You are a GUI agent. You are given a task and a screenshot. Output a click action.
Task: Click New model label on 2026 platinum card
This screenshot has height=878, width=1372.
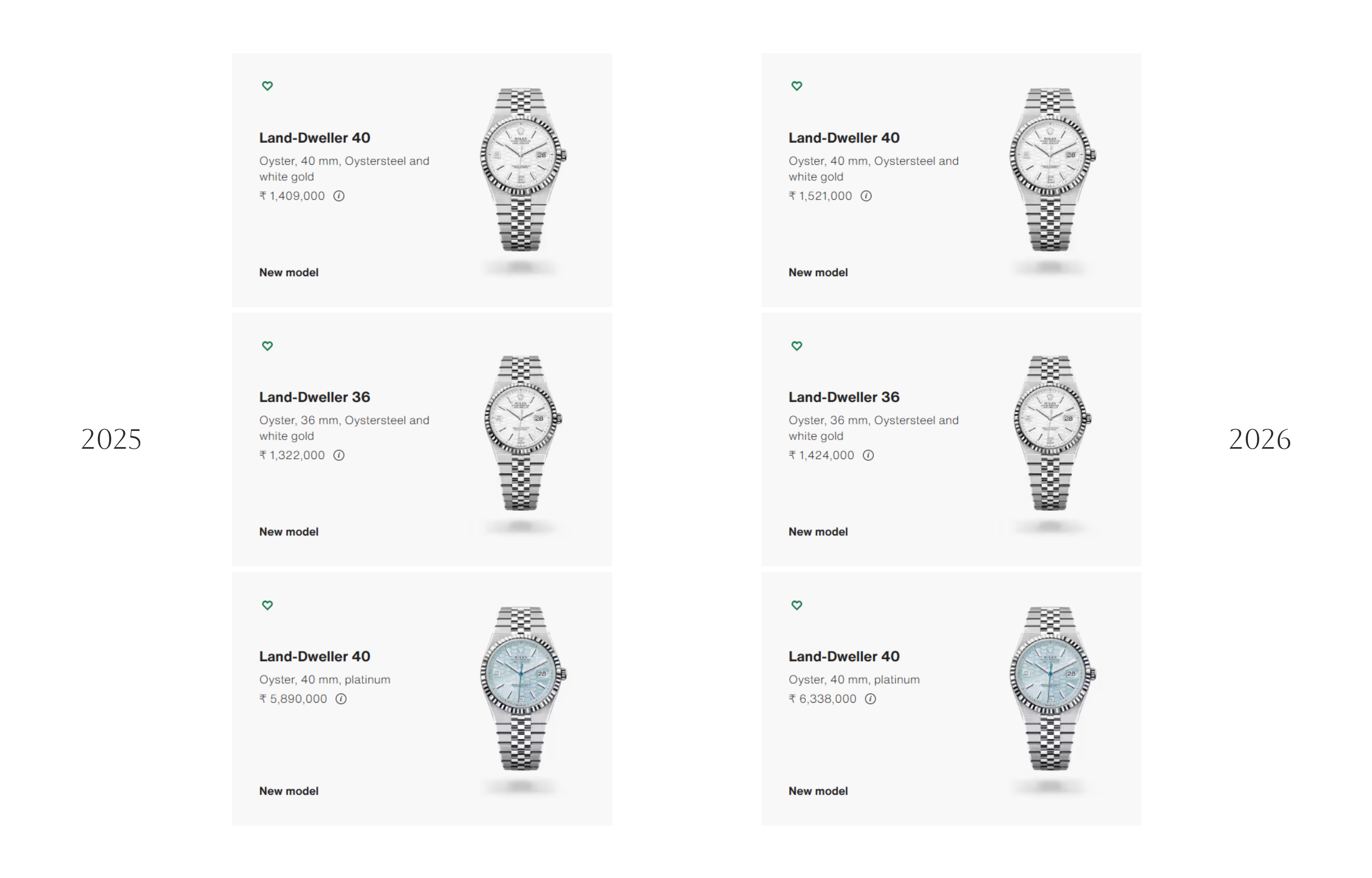tap(818, 791)
